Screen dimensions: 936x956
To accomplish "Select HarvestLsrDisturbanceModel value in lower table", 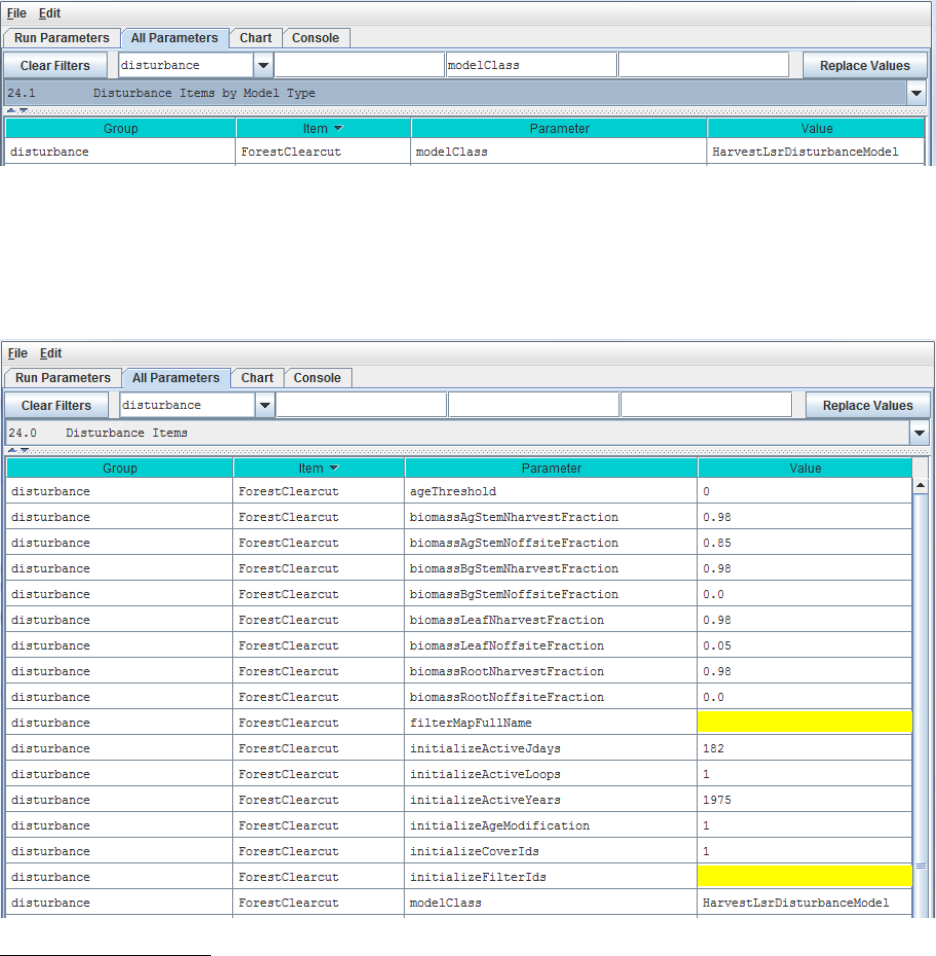I will (x=805, y=902).
